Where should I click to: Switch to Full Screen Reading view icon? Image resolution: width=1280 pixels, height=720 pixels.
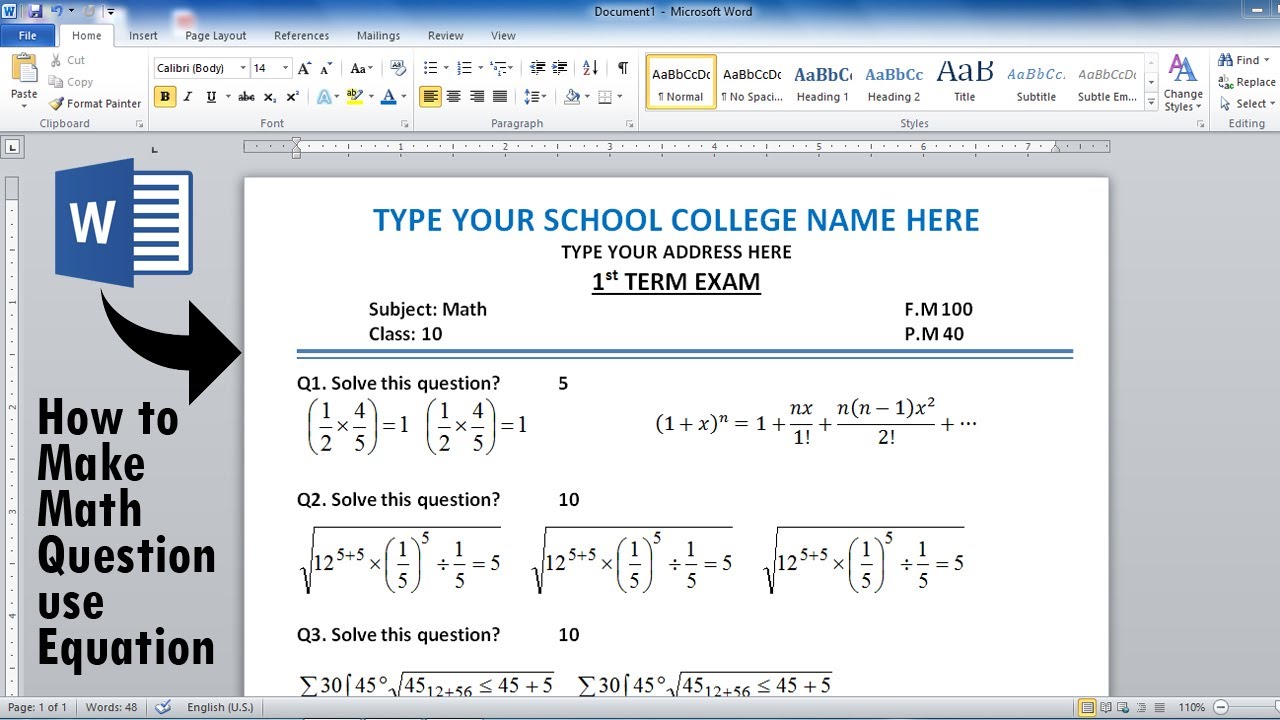click(1107, 707)
